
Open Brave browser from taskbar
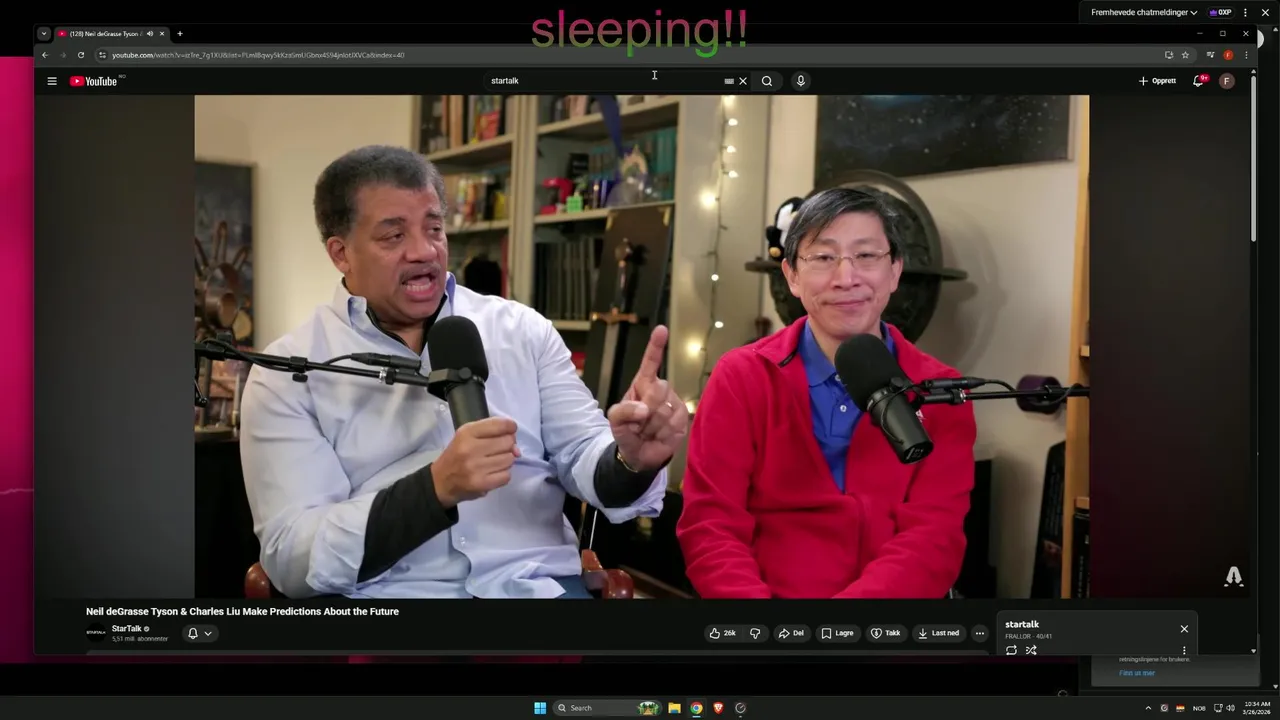point(718,708)
